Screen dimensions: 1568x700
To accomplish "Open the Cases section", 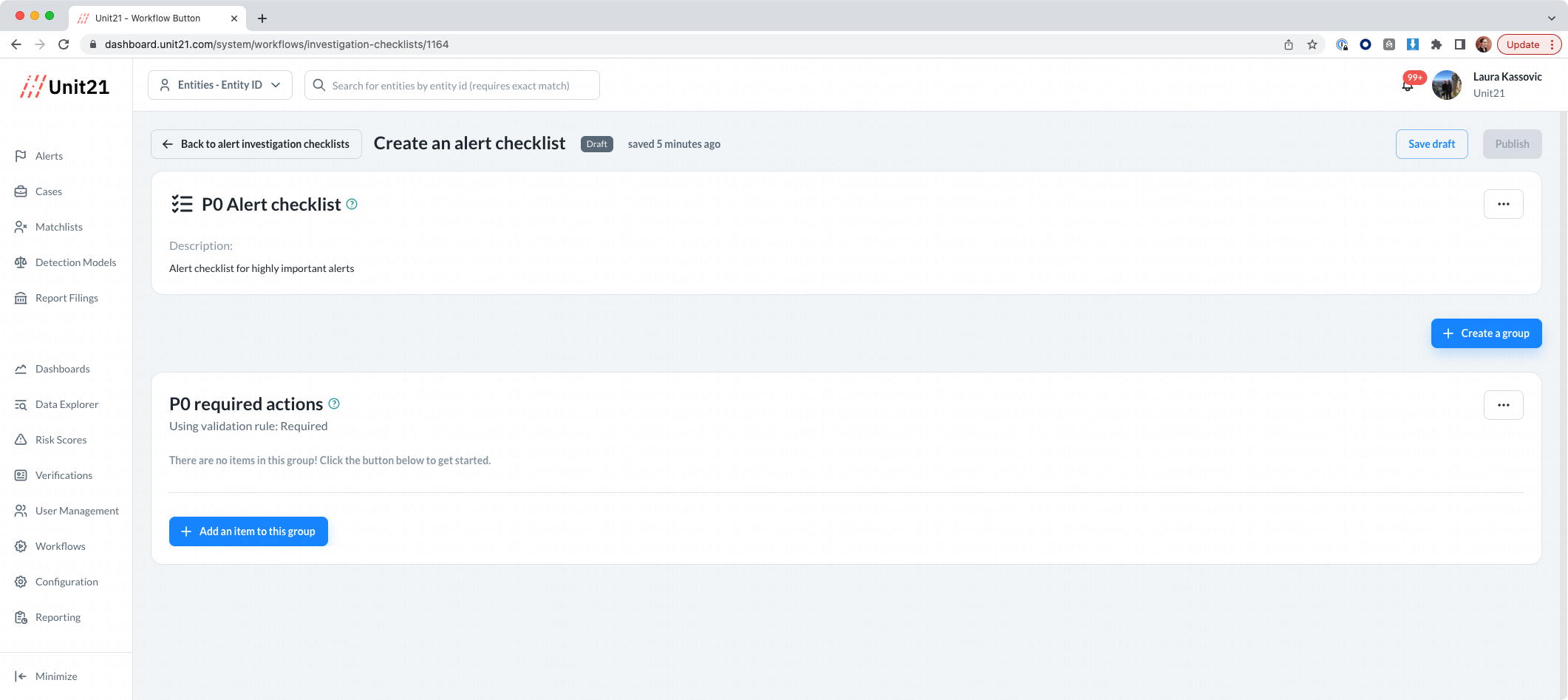I will pyautogui.click(x=49, y=191).
